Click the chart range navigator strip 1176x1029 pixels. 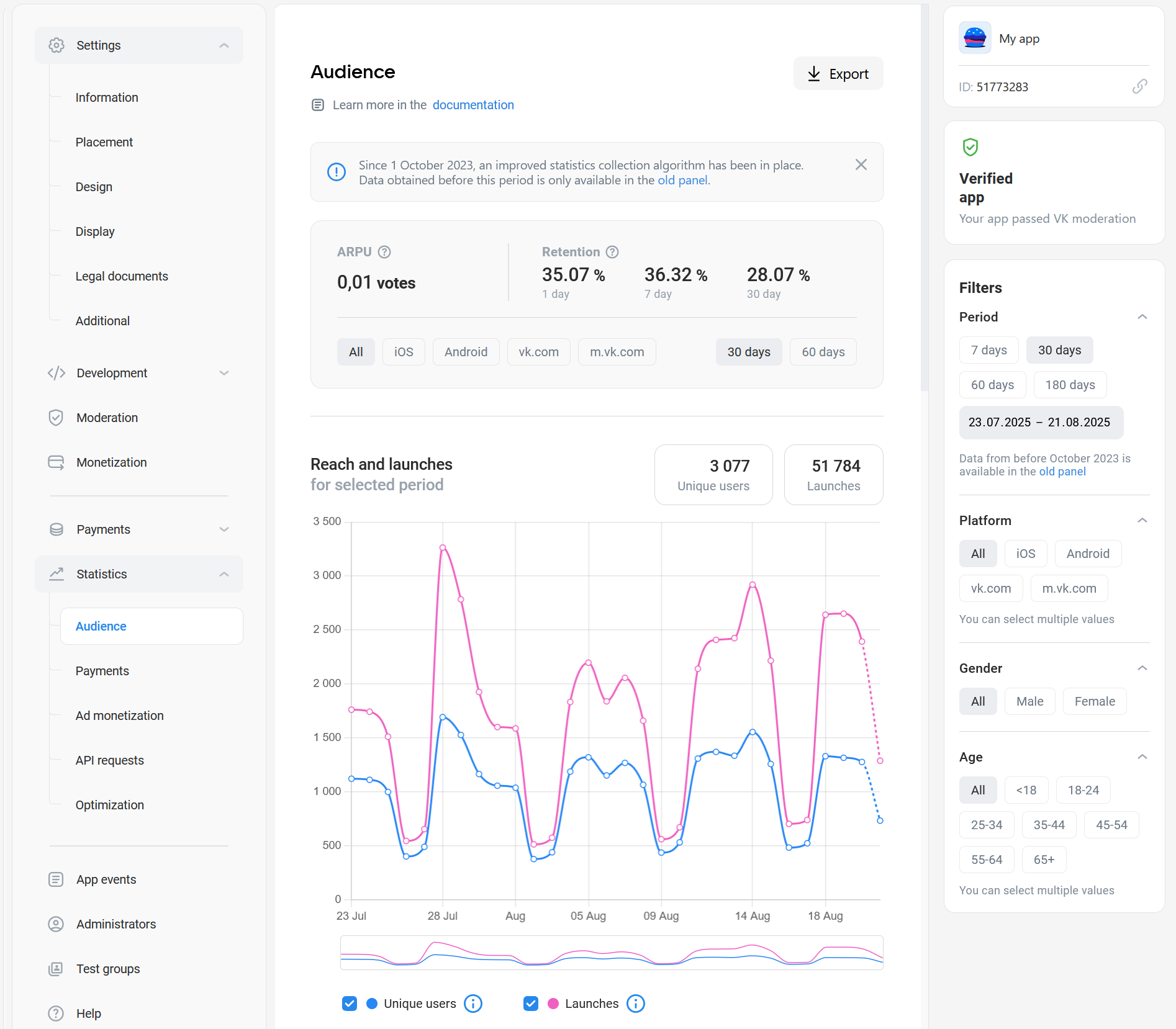pyautogui.click(x=612, y=953)
